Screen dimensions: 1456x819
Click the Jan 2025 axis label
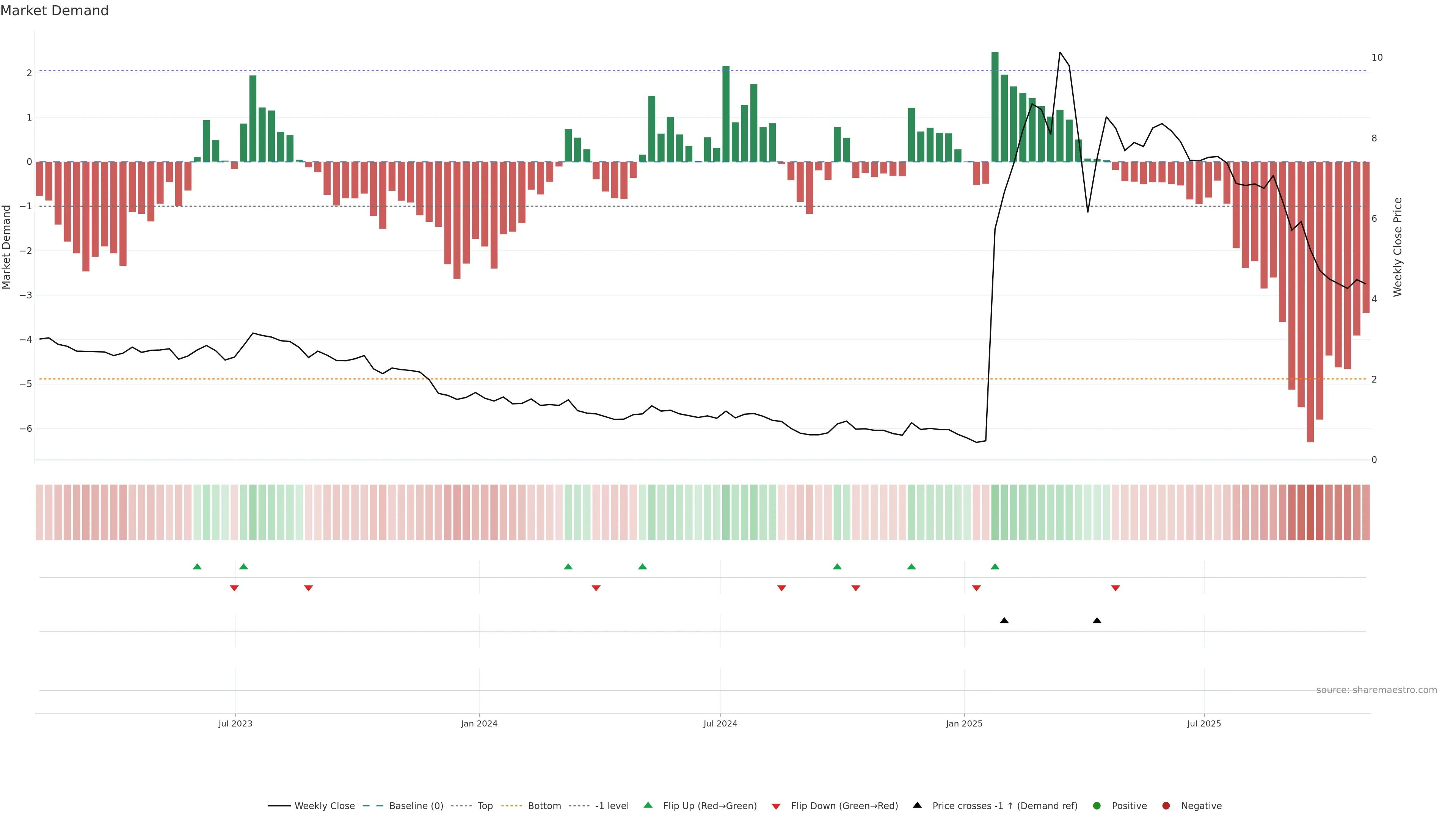pyautogui.click(x=964, y=723)
